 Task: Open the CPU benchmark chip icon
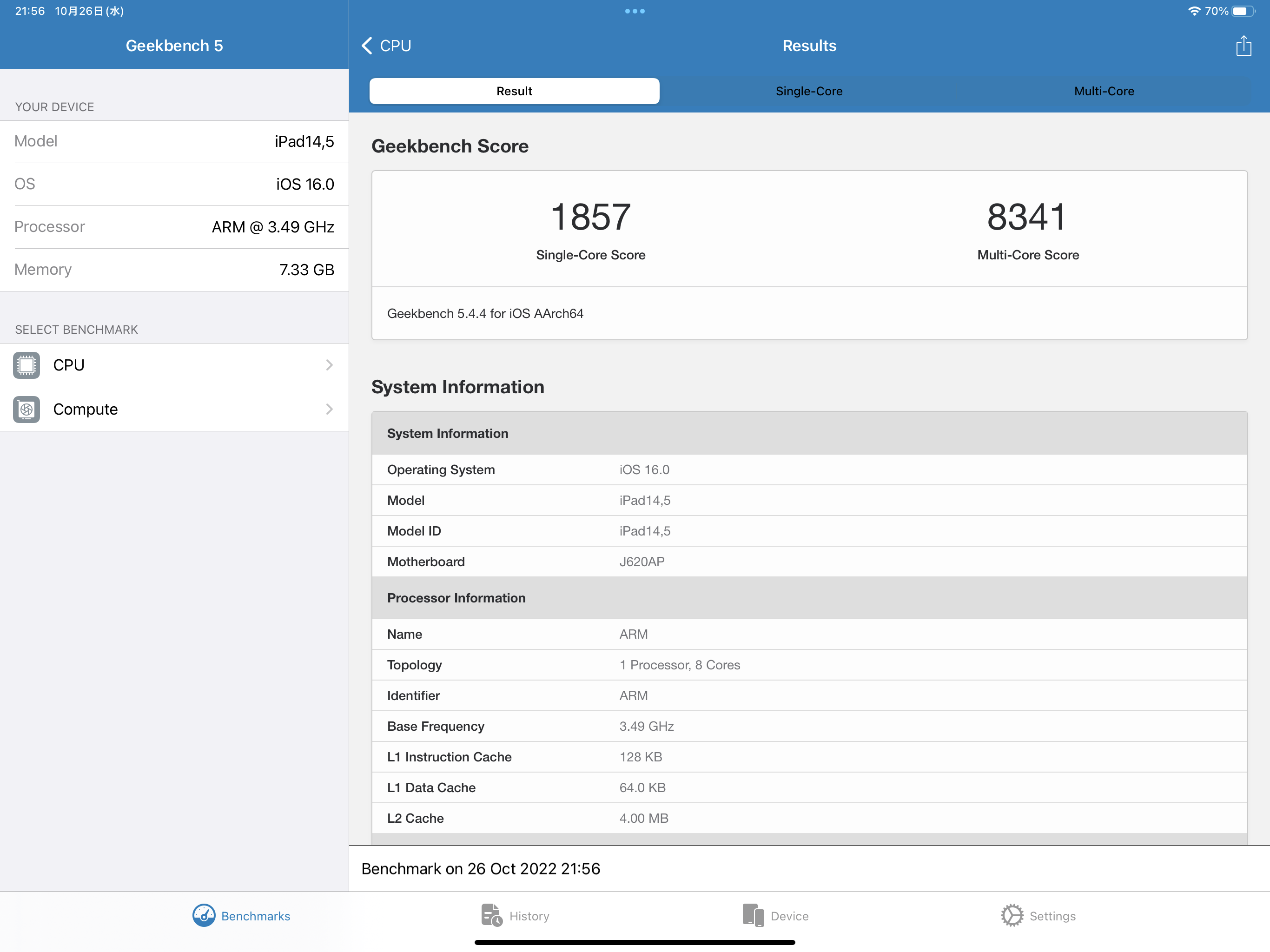[26, 365]
